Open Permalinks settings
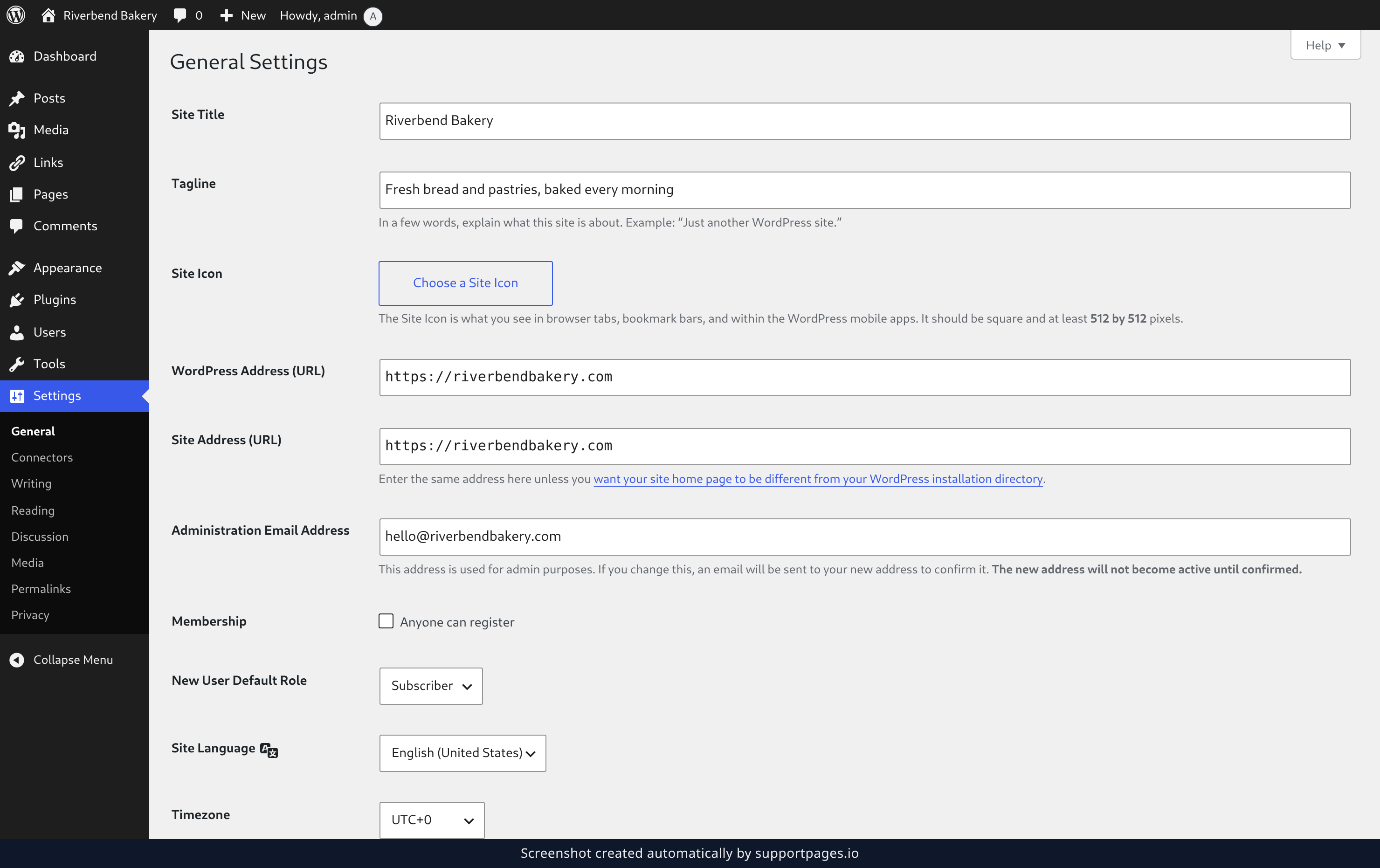This screenshot has height=868, width=1380. (41, 588)
